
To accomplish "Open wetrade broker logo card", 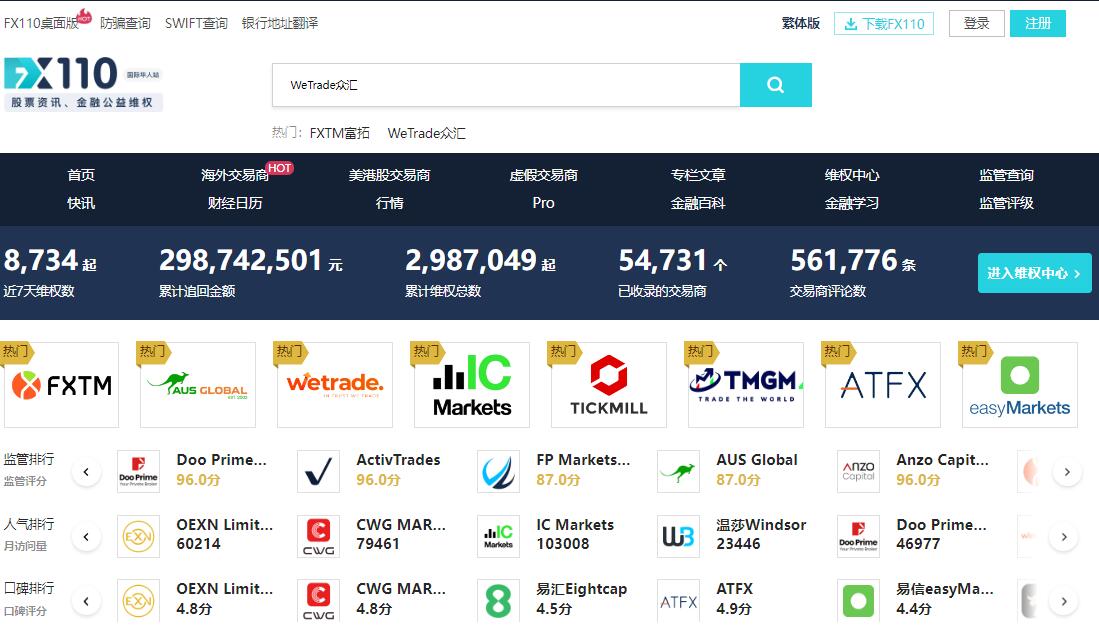I will (334, 385).
